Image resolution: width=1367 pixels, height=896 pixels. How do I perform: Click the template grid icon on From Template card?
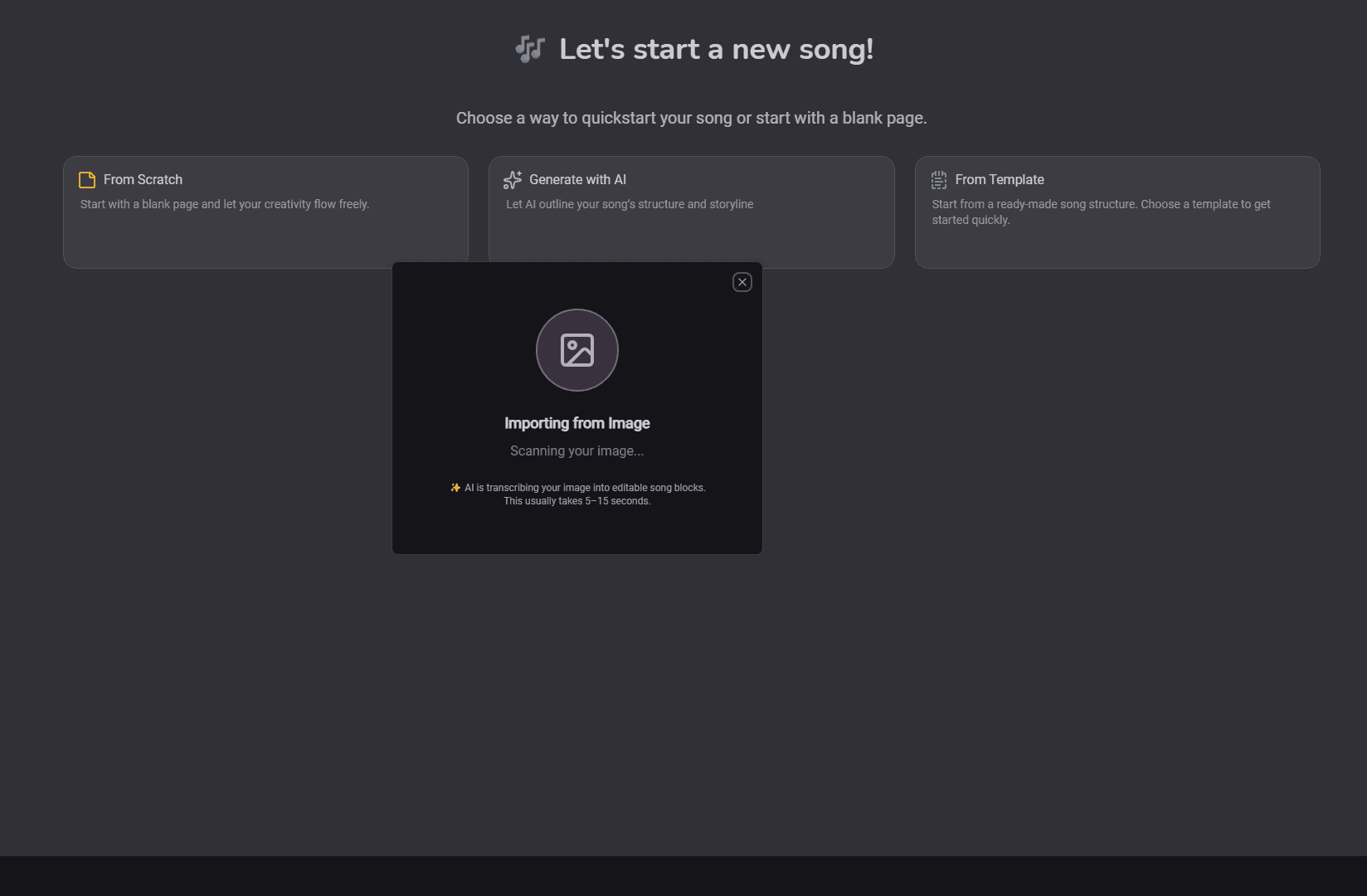(x=938, y=180)
